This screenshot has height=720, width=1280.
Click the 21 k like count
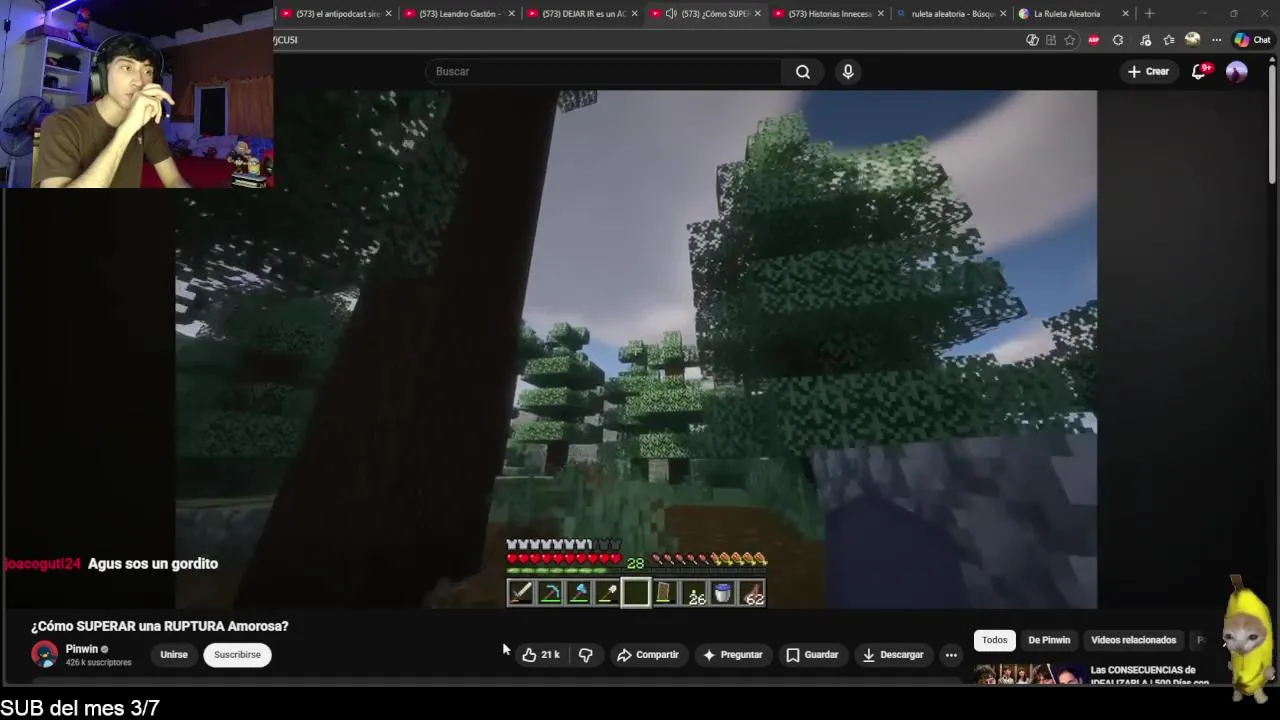(550, 654)
